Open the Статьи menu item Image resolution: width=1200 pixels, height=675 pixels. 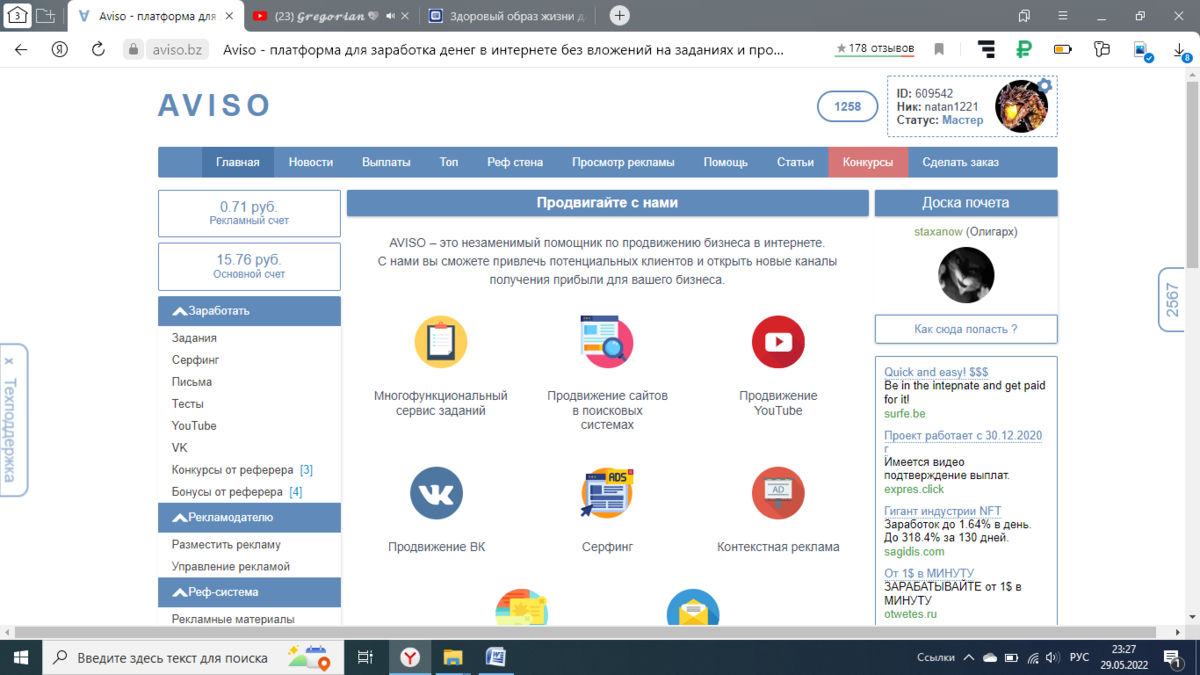795,162
